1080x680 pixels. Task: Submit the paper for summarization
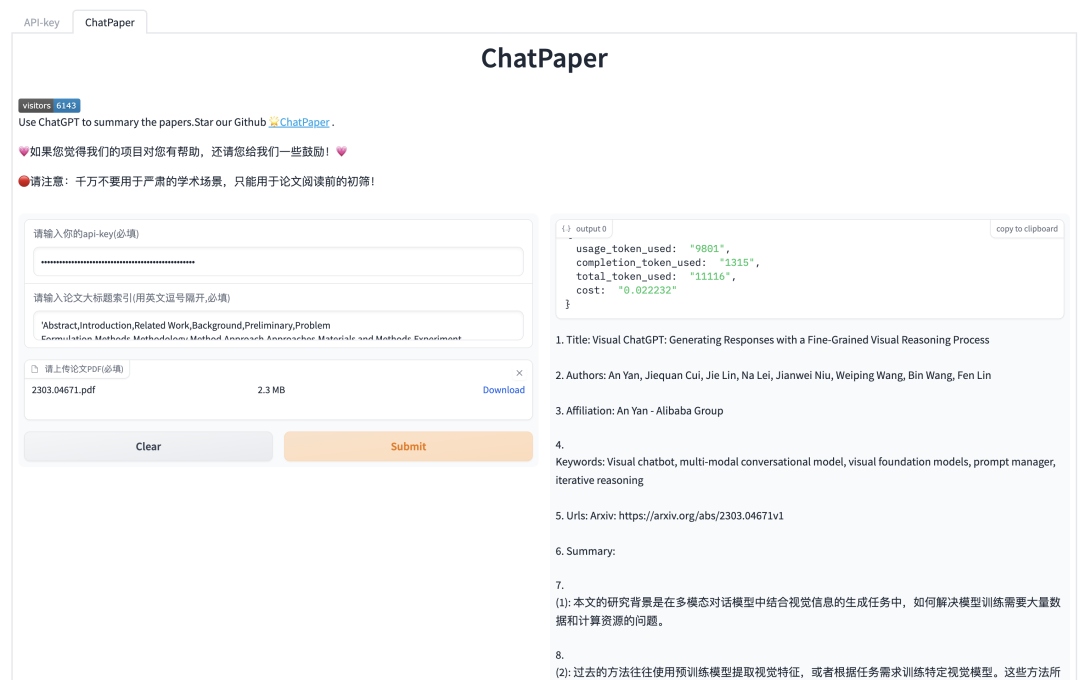coord(408,446)
